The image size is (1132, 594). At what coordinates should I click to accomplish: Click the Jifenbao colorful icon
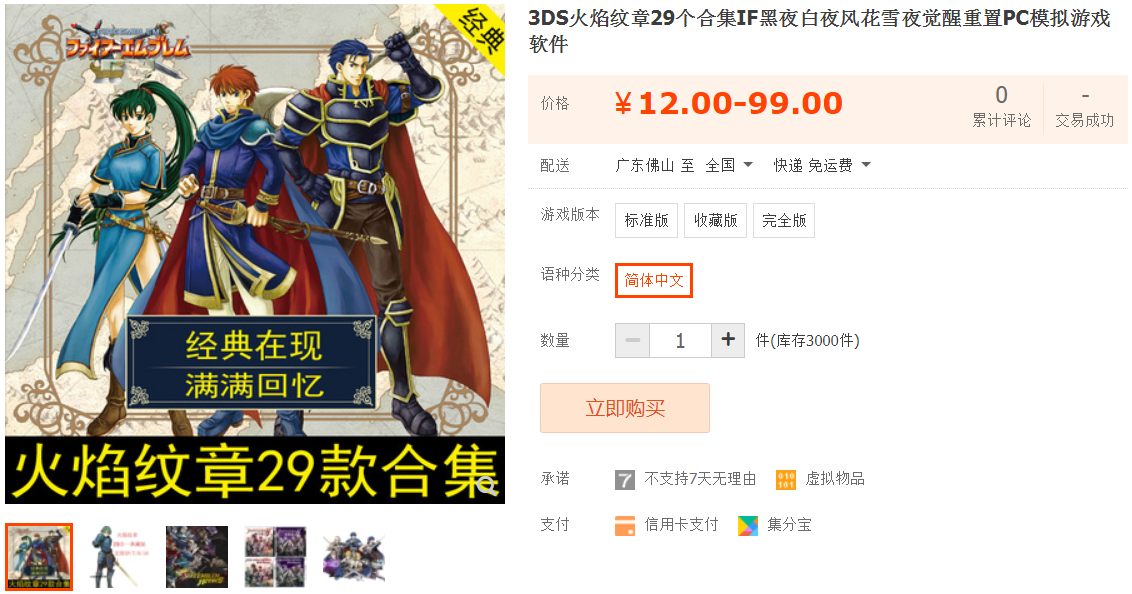click(748, 525)
